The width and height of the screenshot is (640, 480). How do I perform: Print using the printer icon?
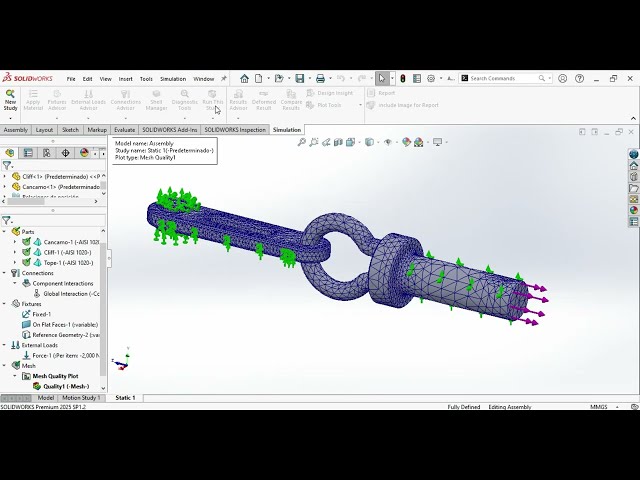320,78
